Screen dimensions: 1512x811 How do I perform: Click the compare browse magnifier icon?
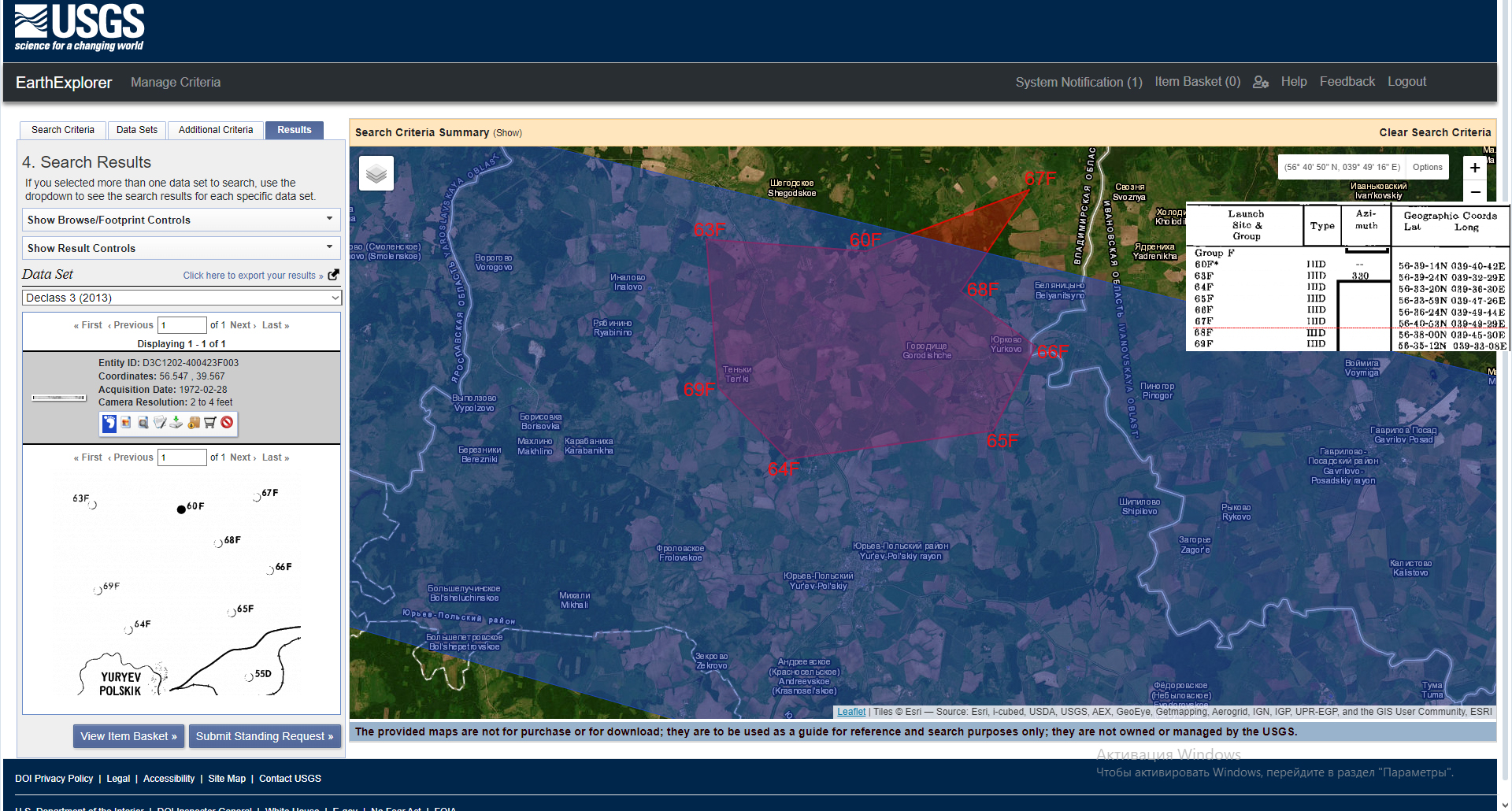pos(143,423)
